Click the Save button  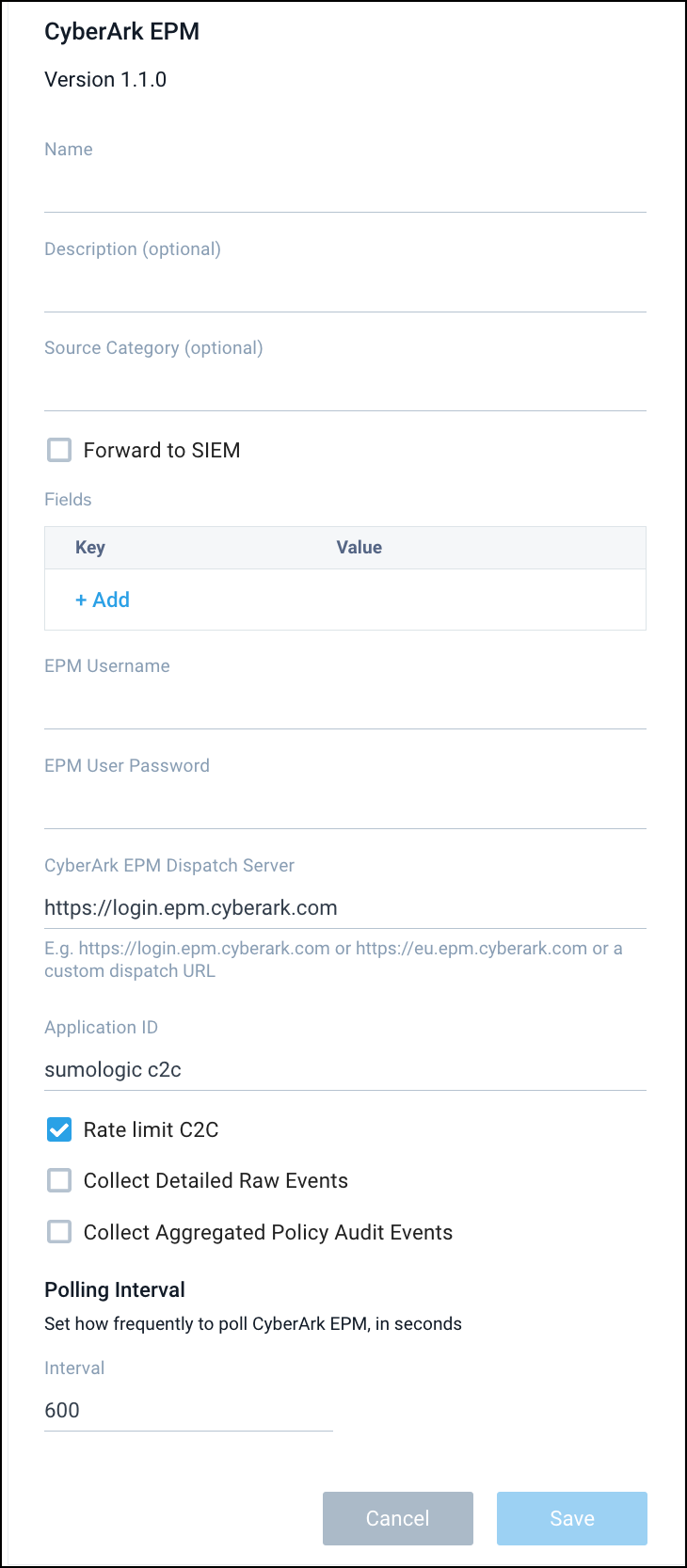tap(571, 1518)
